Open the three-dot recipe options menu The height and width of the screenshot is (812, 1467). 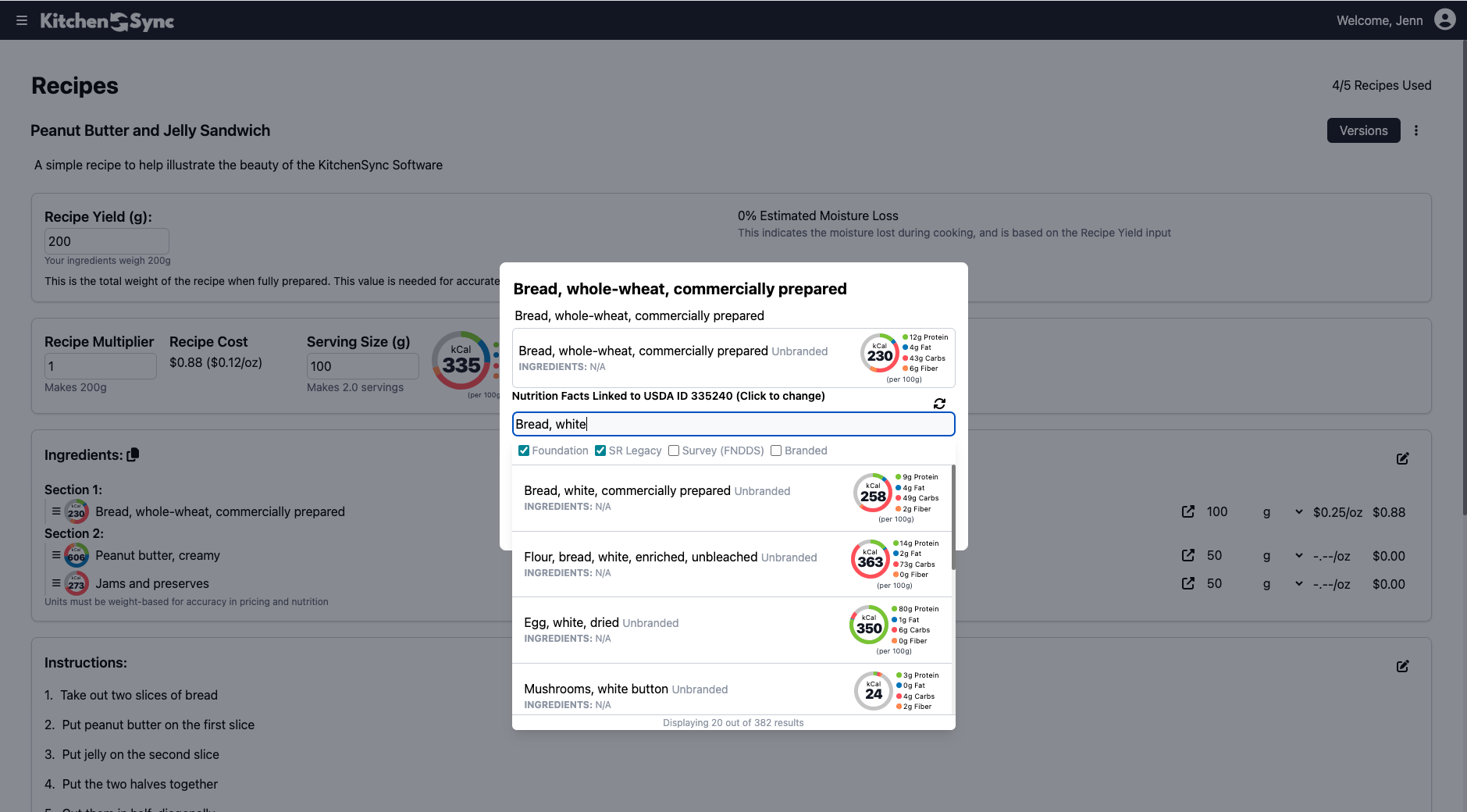[x=1416, y=131]
